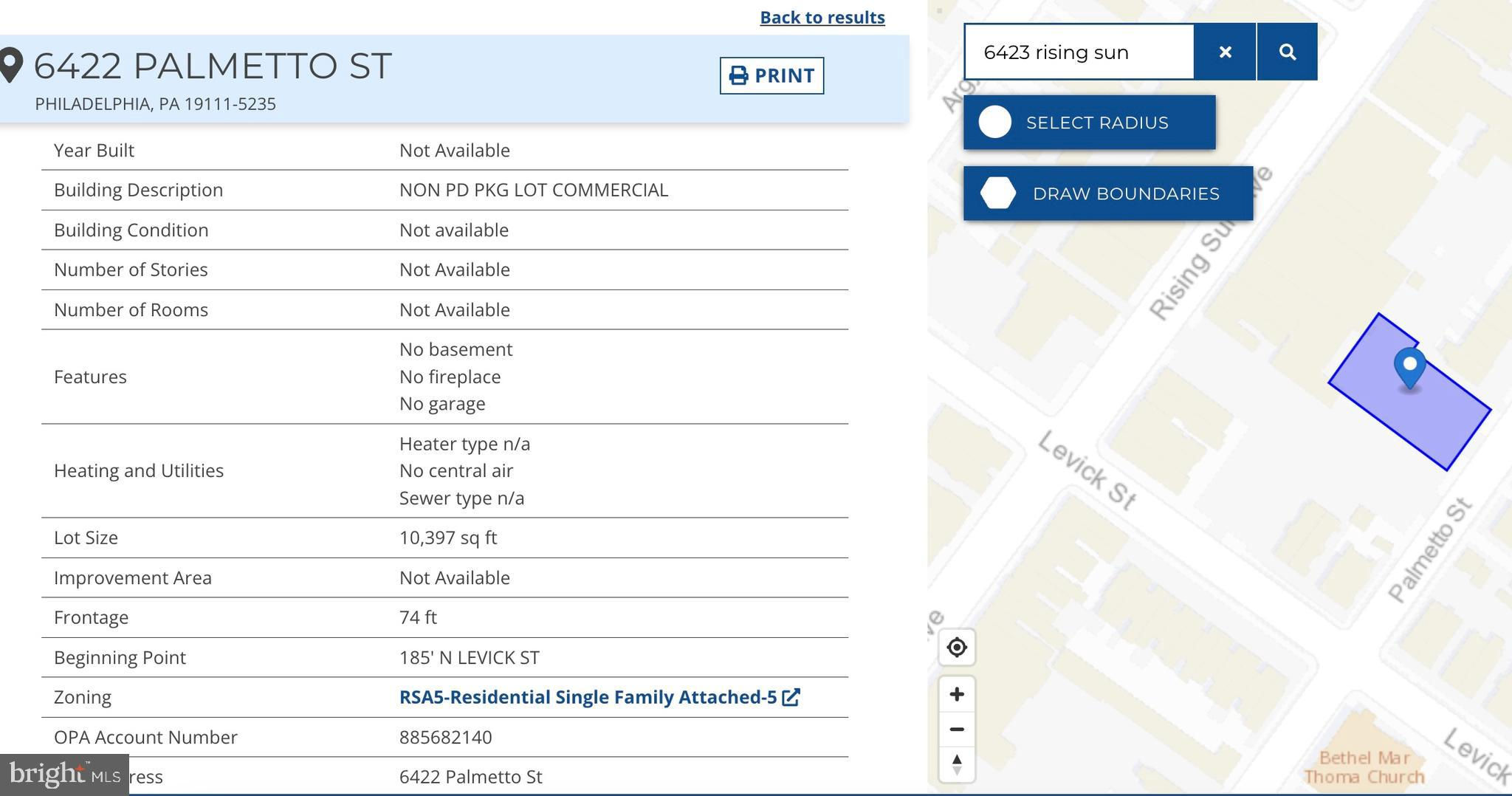
Task: Zoom in with the map plus icon
Action: click(x=957, y=694)
